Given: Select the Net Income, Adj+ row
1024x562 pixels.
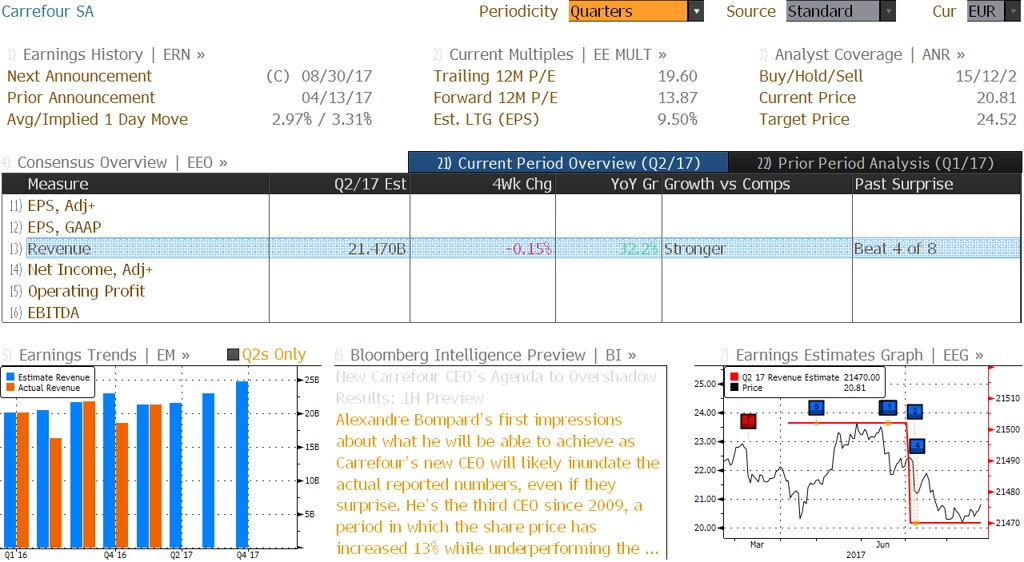Looking at the screenshot, I should (x=511, y=270).
